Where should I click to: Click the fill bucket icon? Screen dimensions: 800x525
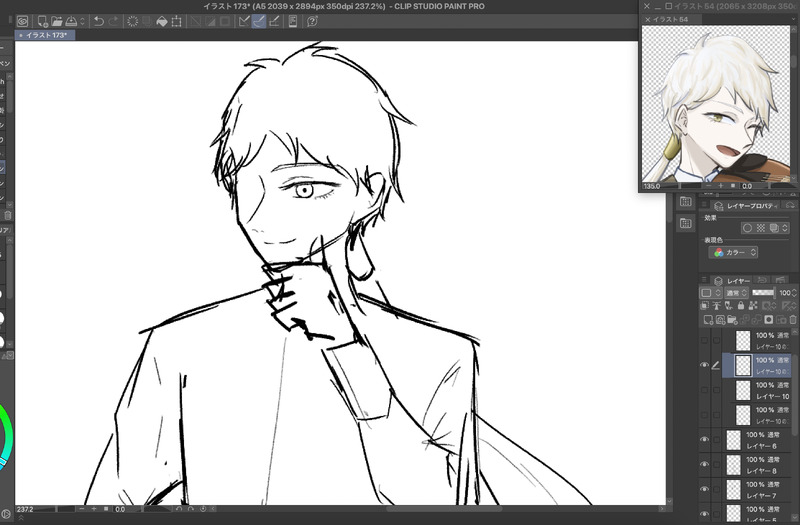point(162,21)
